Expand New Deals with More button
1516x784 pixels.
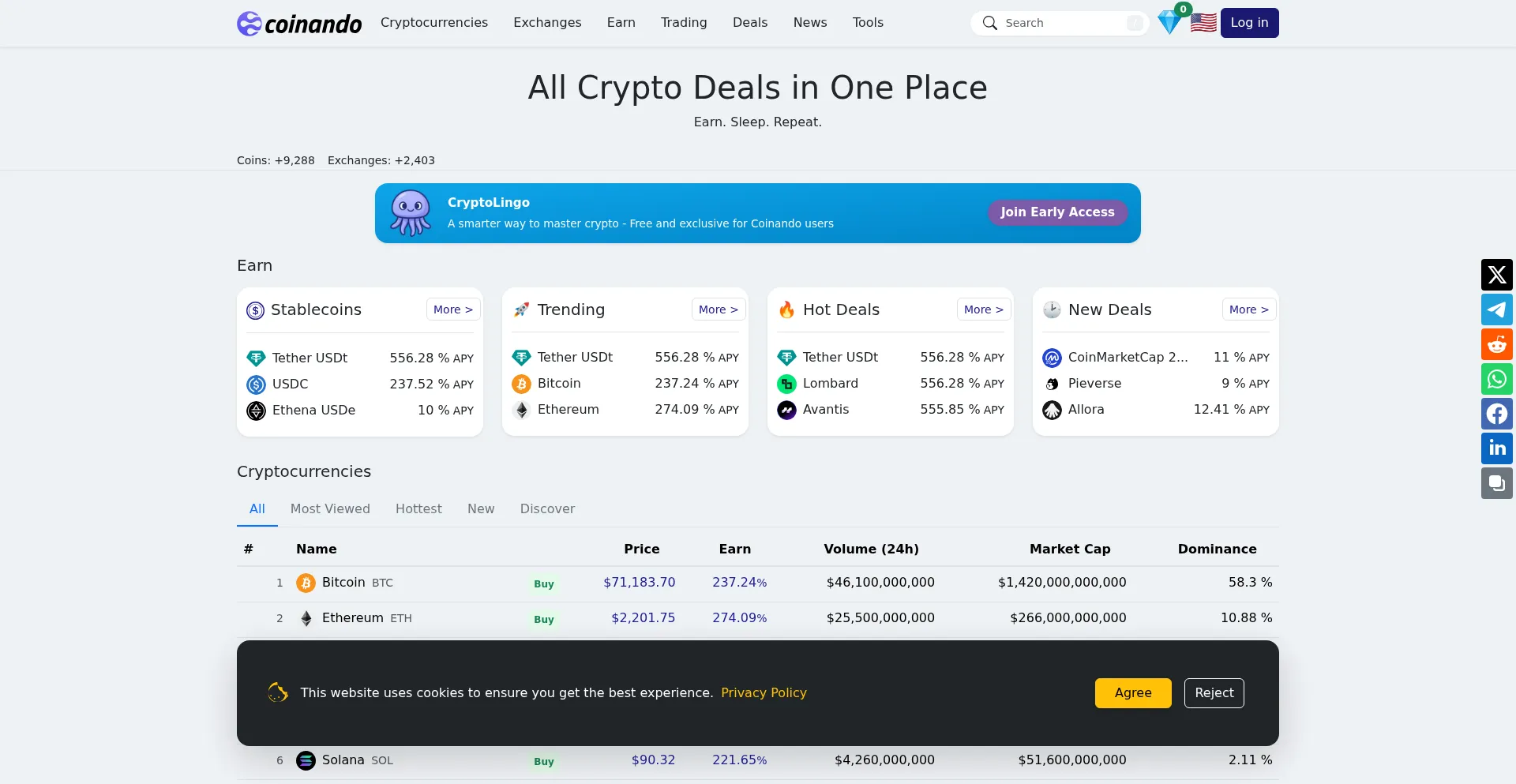pyautogui.click(x=1249, y=309)
